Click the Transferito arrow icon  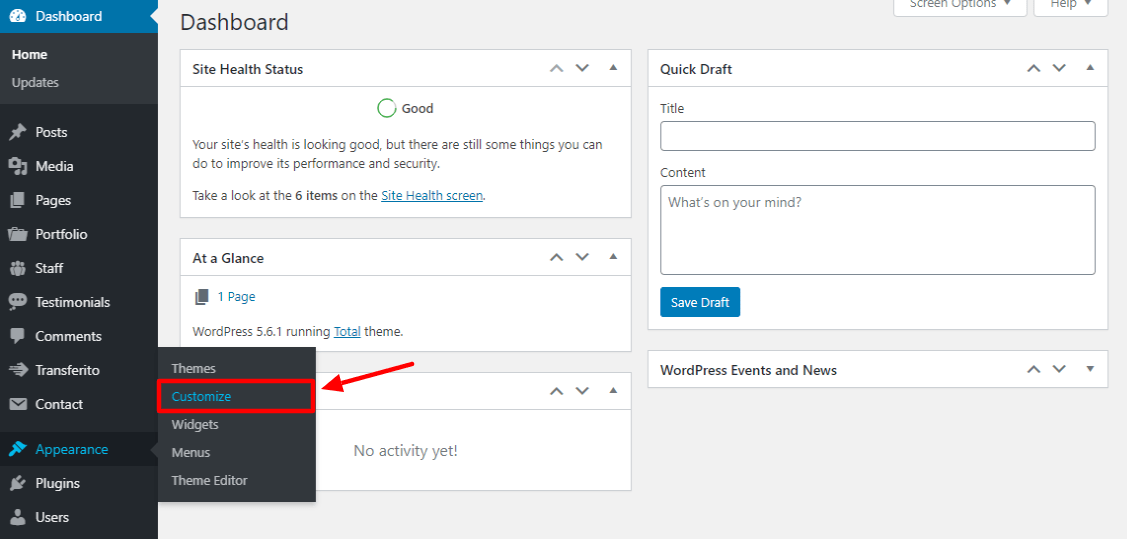tap(17, 370)
